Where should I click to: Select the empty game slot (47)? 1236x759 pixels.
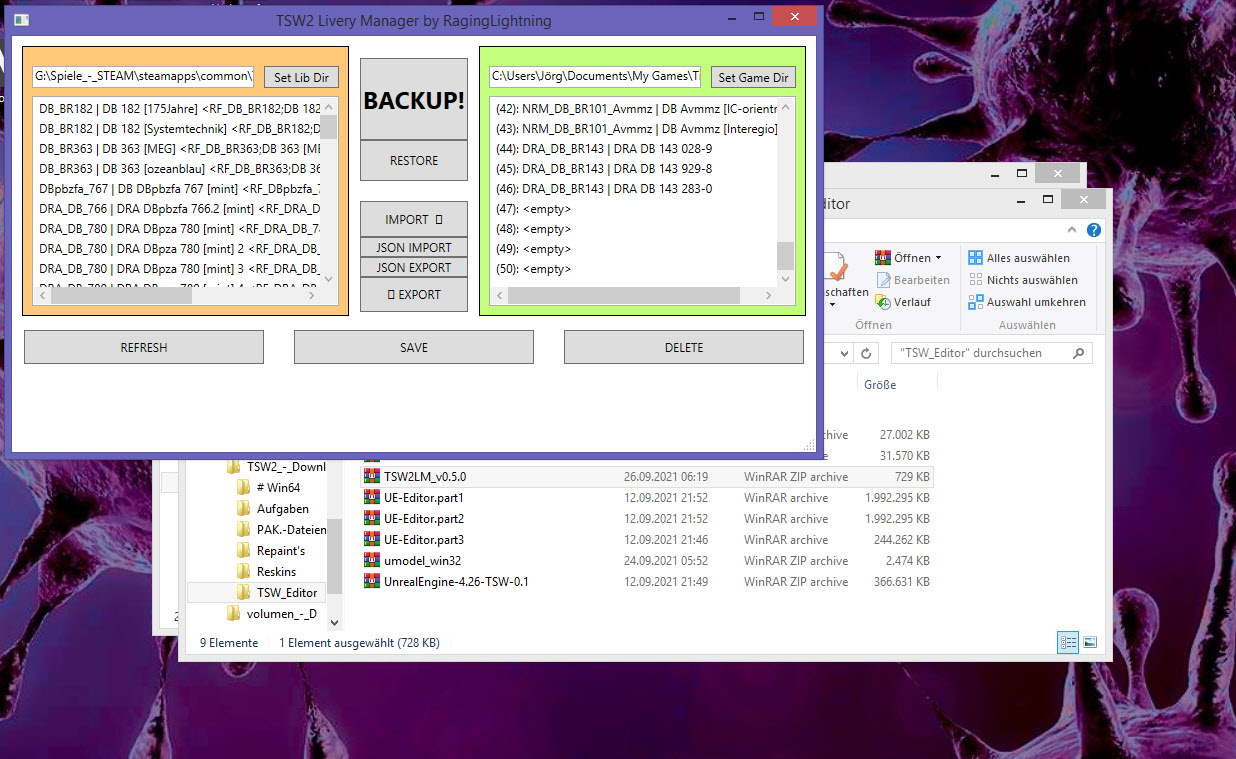[634, 208]
